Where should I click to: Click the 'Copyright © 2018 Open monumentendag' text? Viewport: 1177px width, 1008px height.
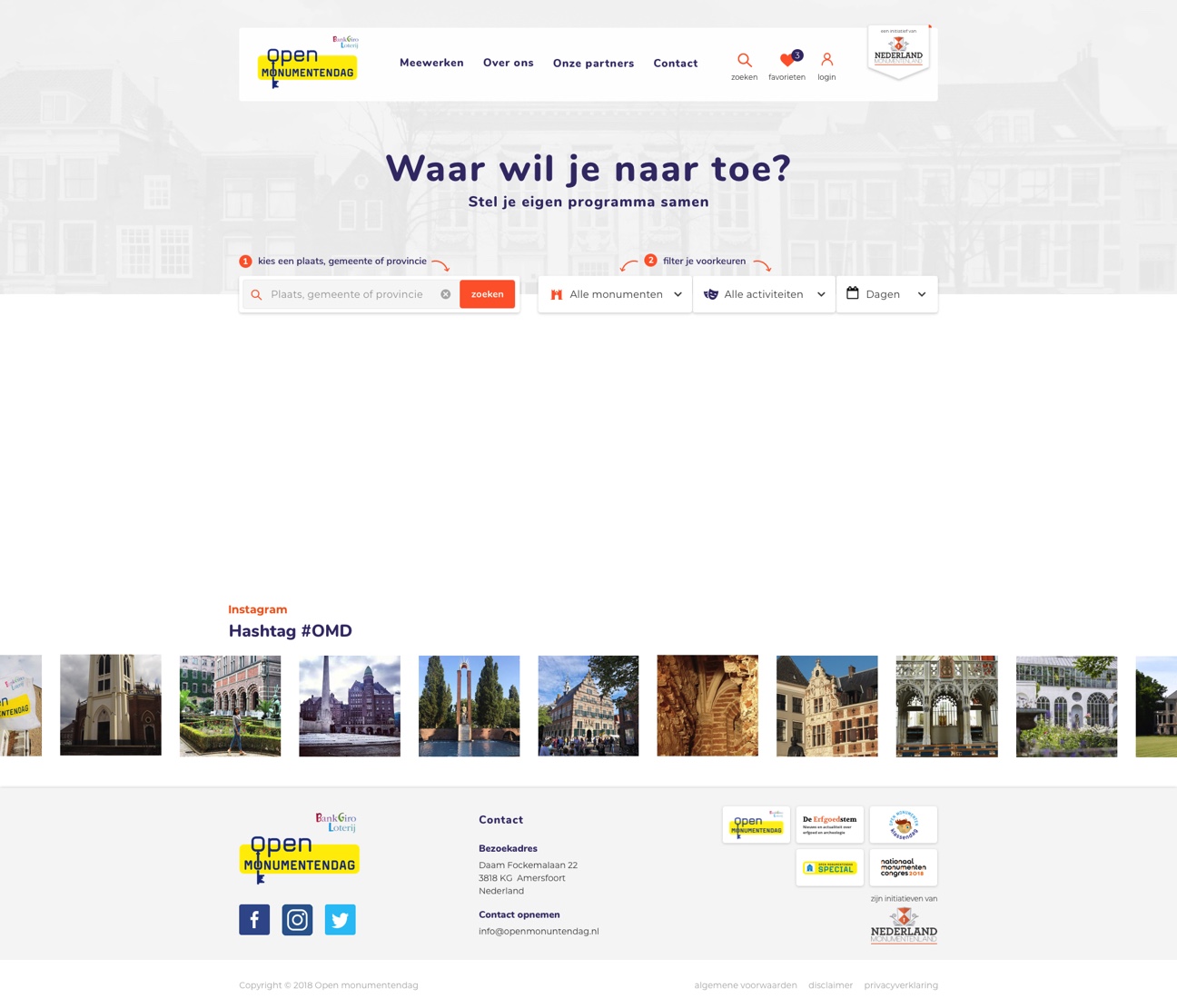click(329, 985)
